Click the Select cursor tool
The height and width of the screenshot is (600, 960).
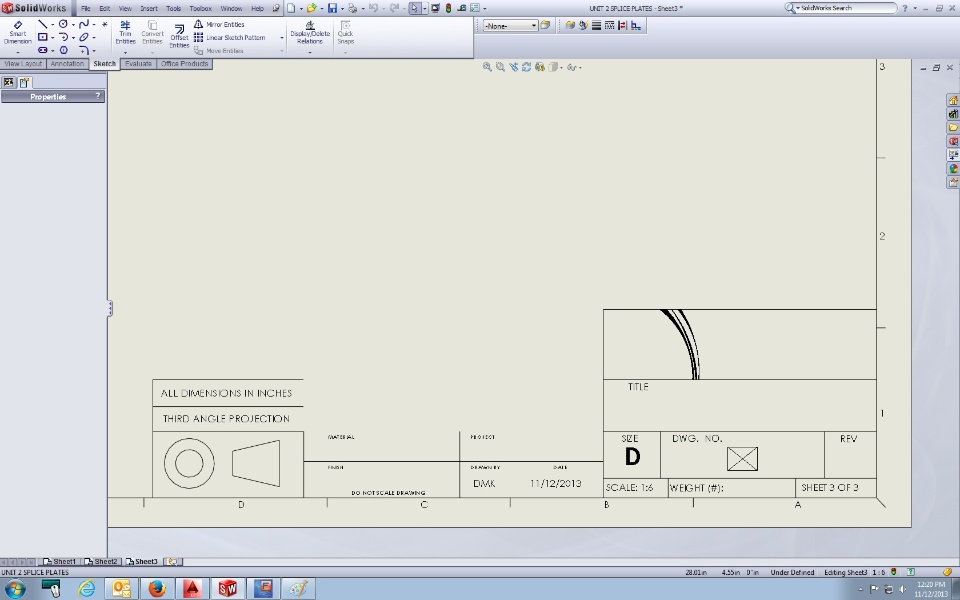(414, 8)
